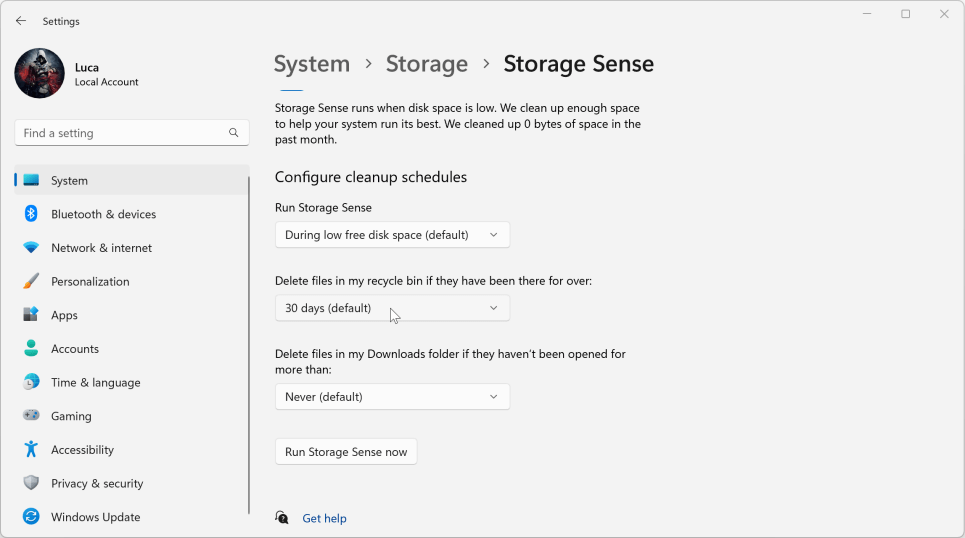Open the Get help link
This screenshot has width=965, height=538.
point(324,518)
